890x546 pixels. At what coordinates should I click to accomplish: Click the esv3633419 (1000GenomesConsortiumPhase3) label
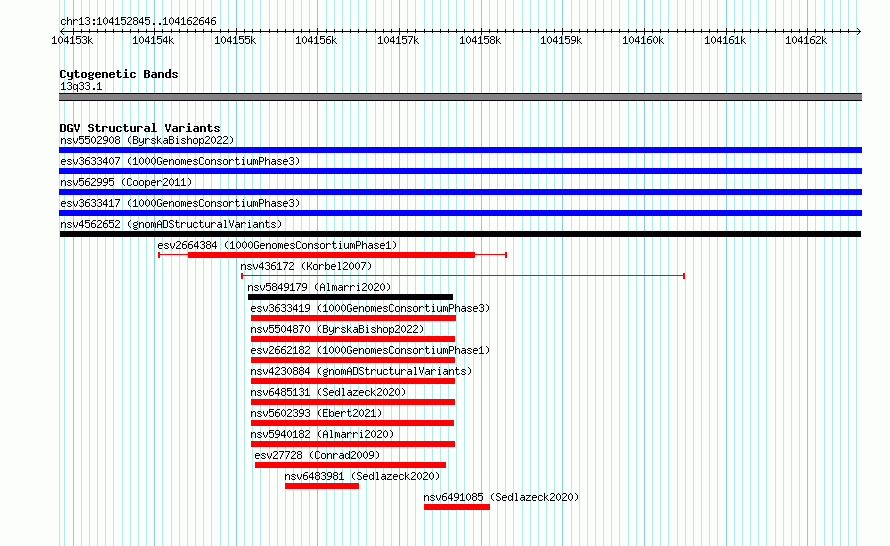[370, 308]
